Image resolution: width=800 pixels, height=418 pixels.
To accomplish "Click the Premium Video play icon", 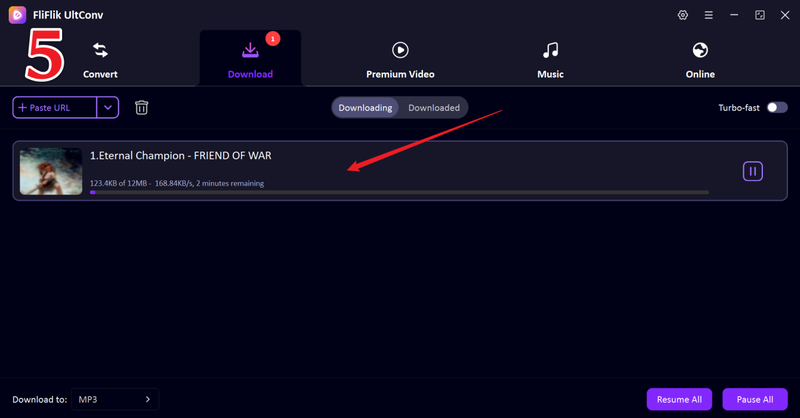I will 400,50.
